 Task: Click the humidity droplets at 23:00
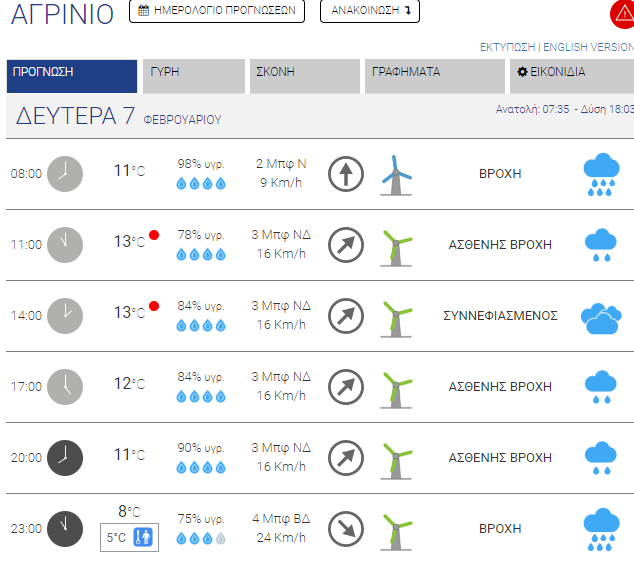click(x=201, y=539)
